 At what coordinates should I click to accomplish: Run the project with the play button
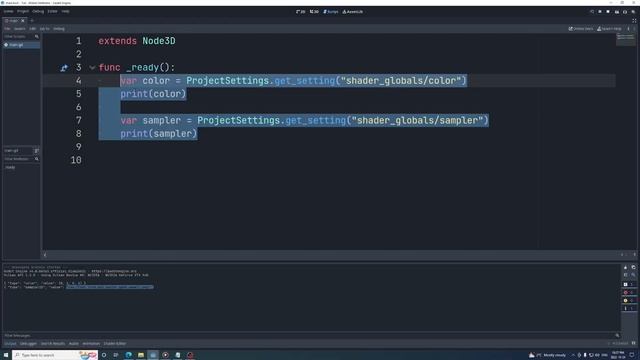(592, 12)
